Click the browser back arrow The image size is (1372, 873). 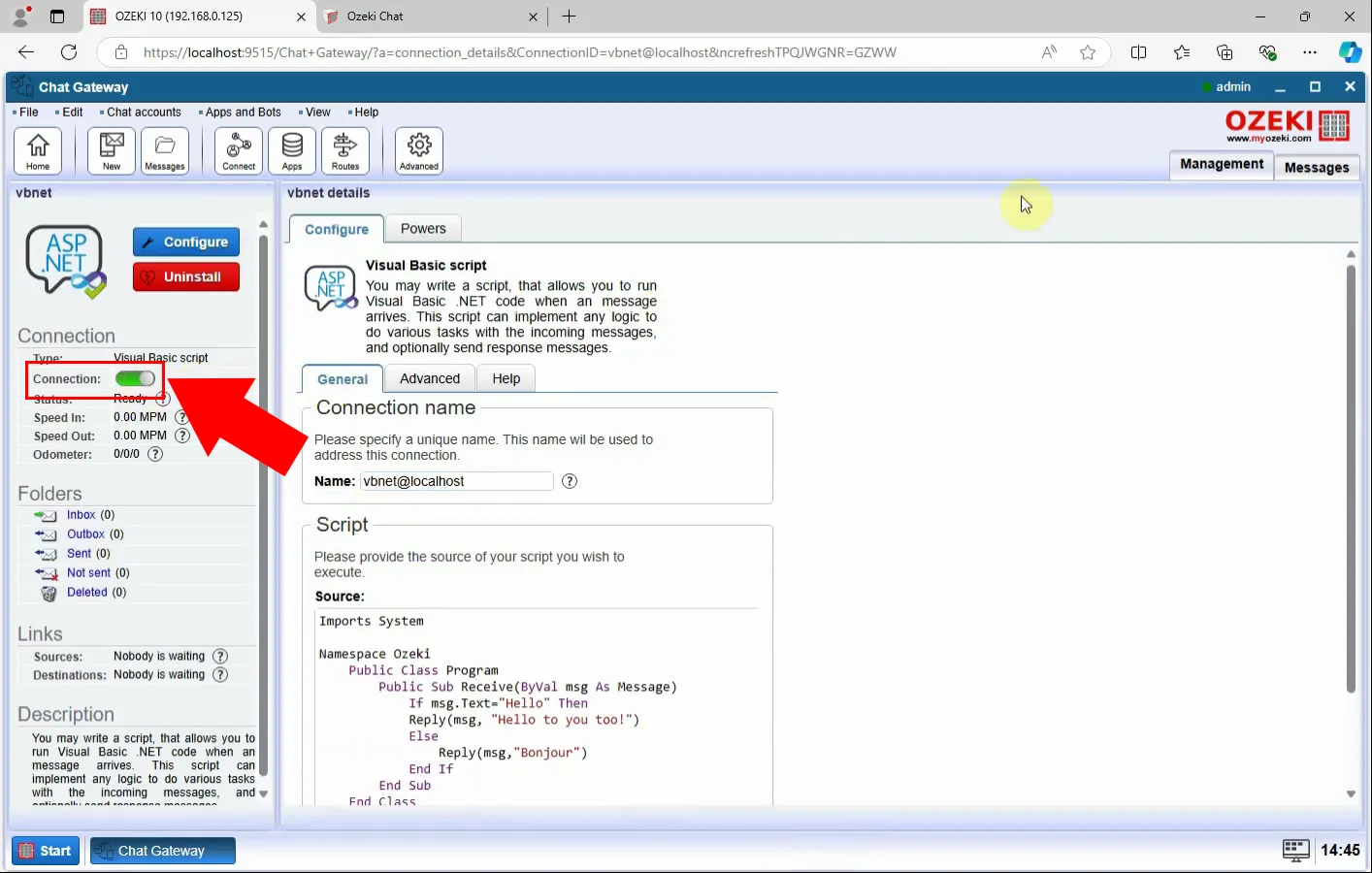pos(26,52)
